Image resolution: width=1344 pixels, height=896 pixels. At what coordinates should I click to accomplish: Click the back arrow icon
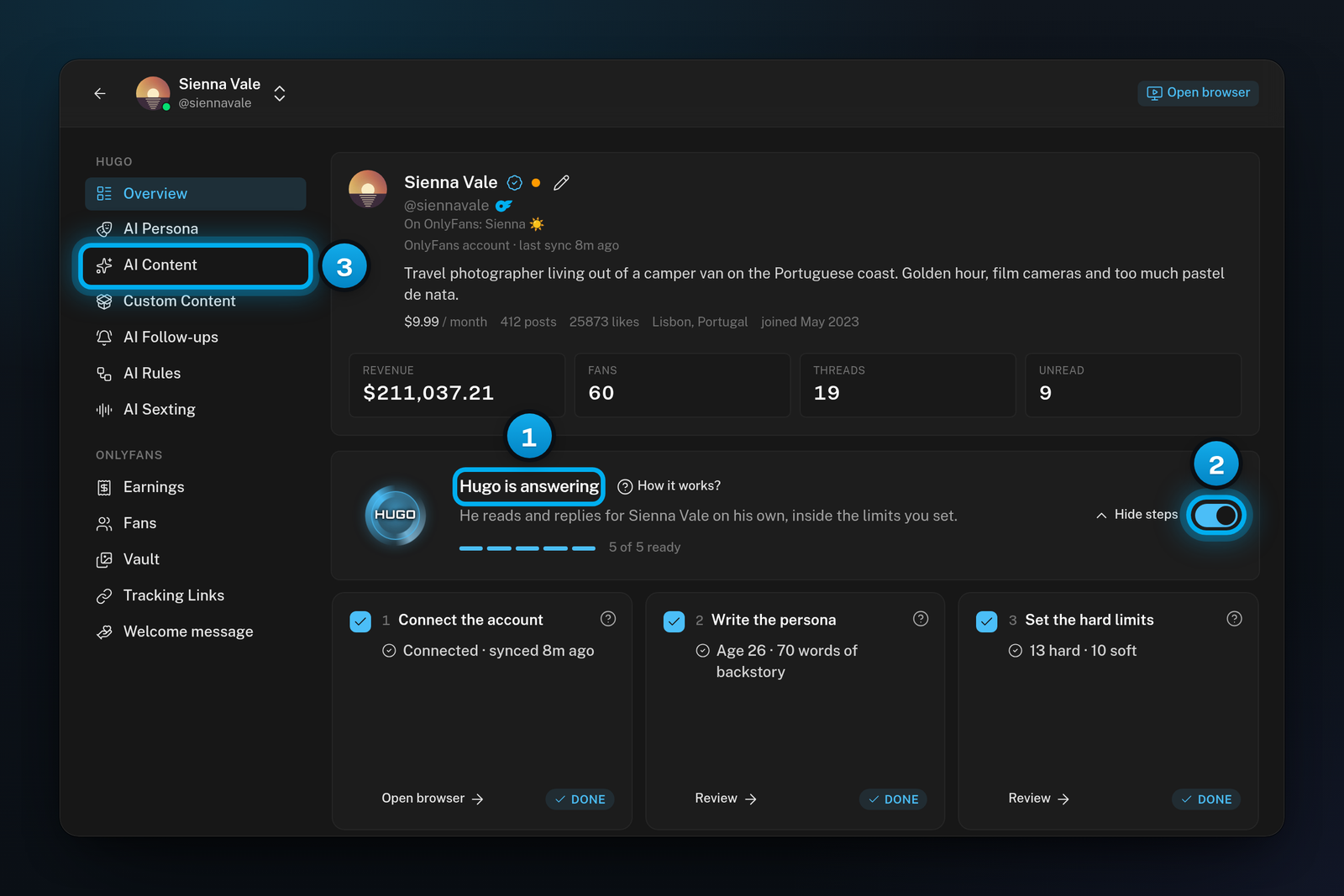tap(100, 93)
